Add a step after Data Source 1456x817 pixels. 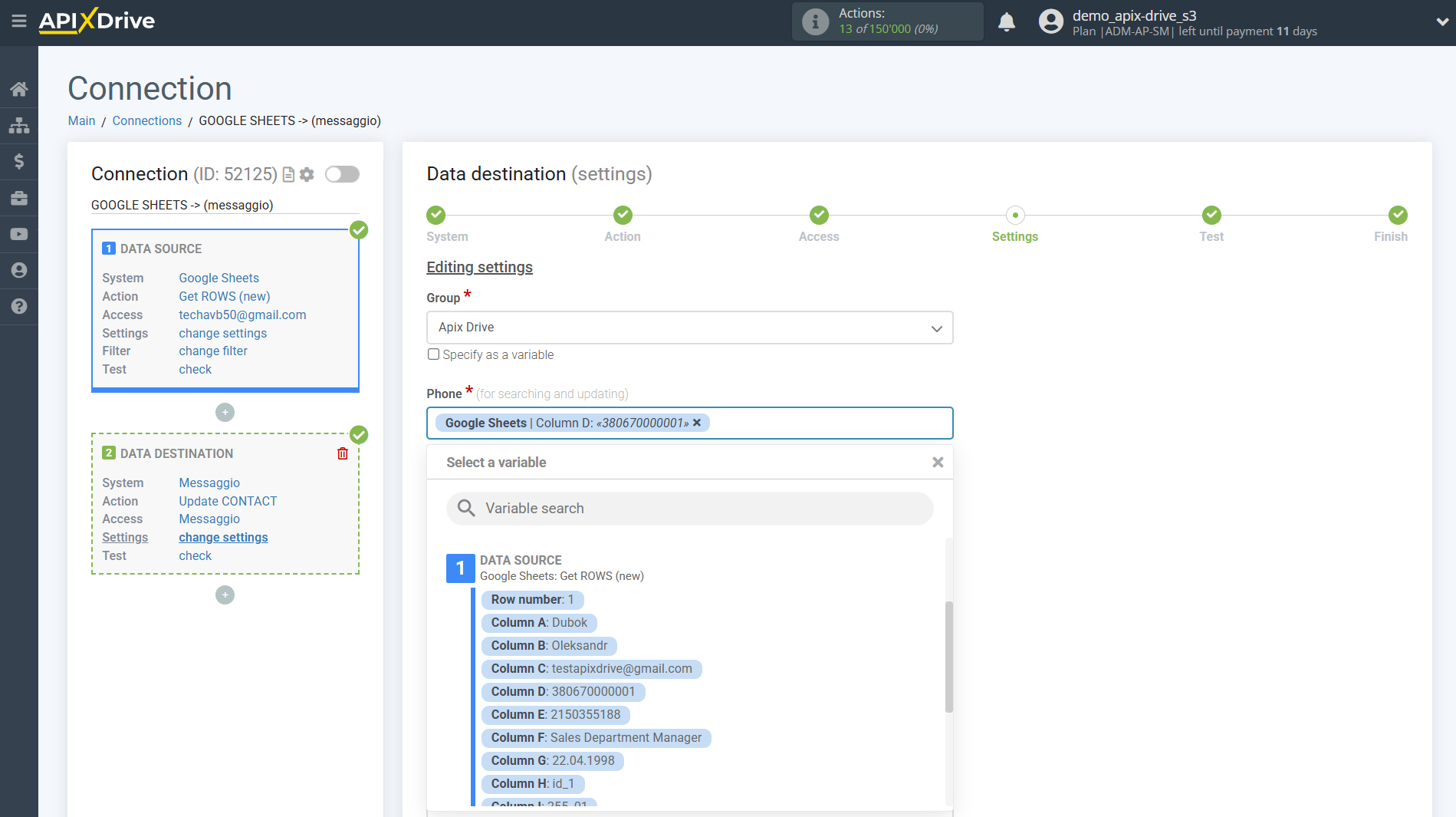coord(225,413)
